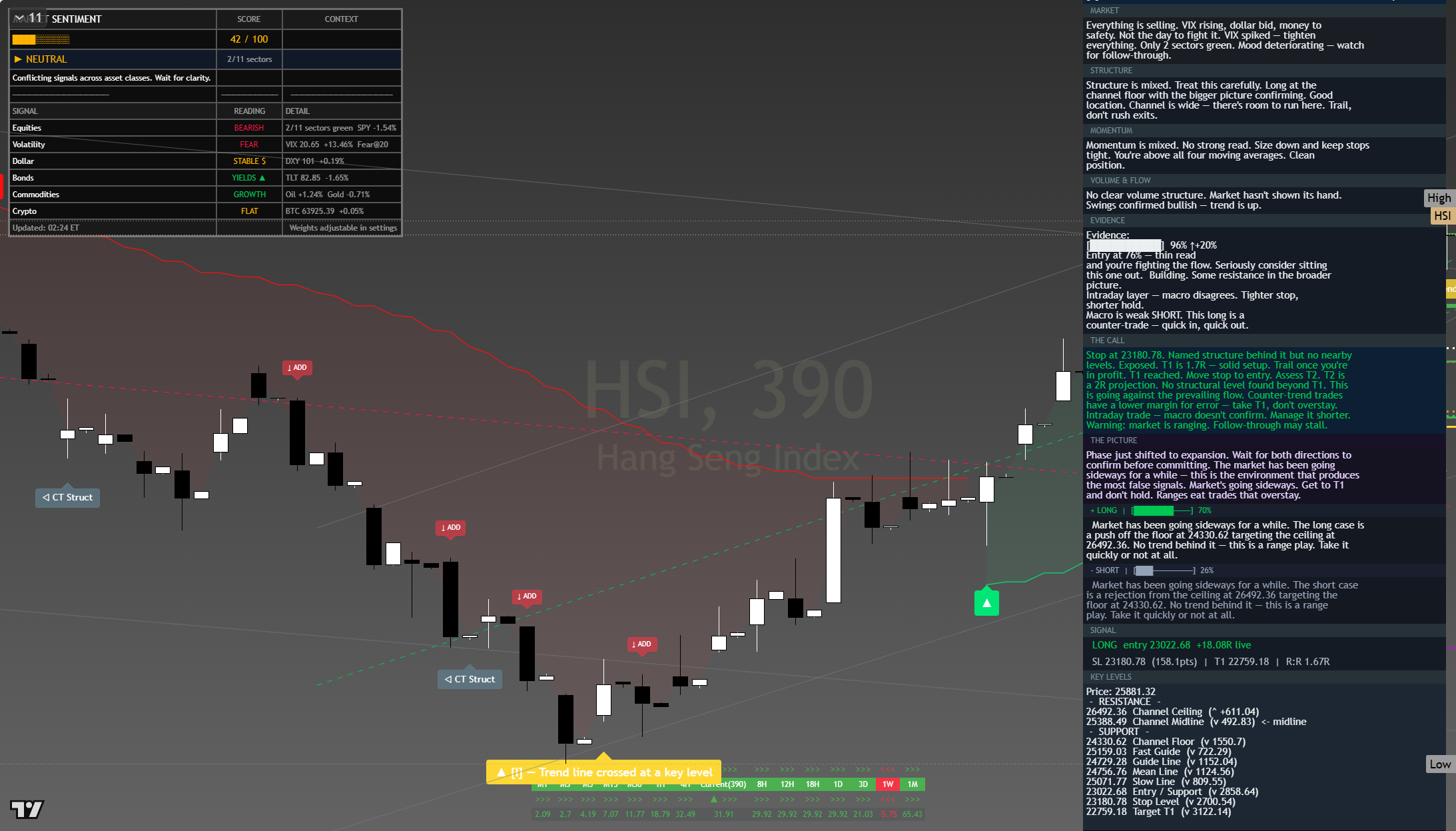Click the orange sentiment score progress bar
The image size is (1456, 831).
pos(41,39)
